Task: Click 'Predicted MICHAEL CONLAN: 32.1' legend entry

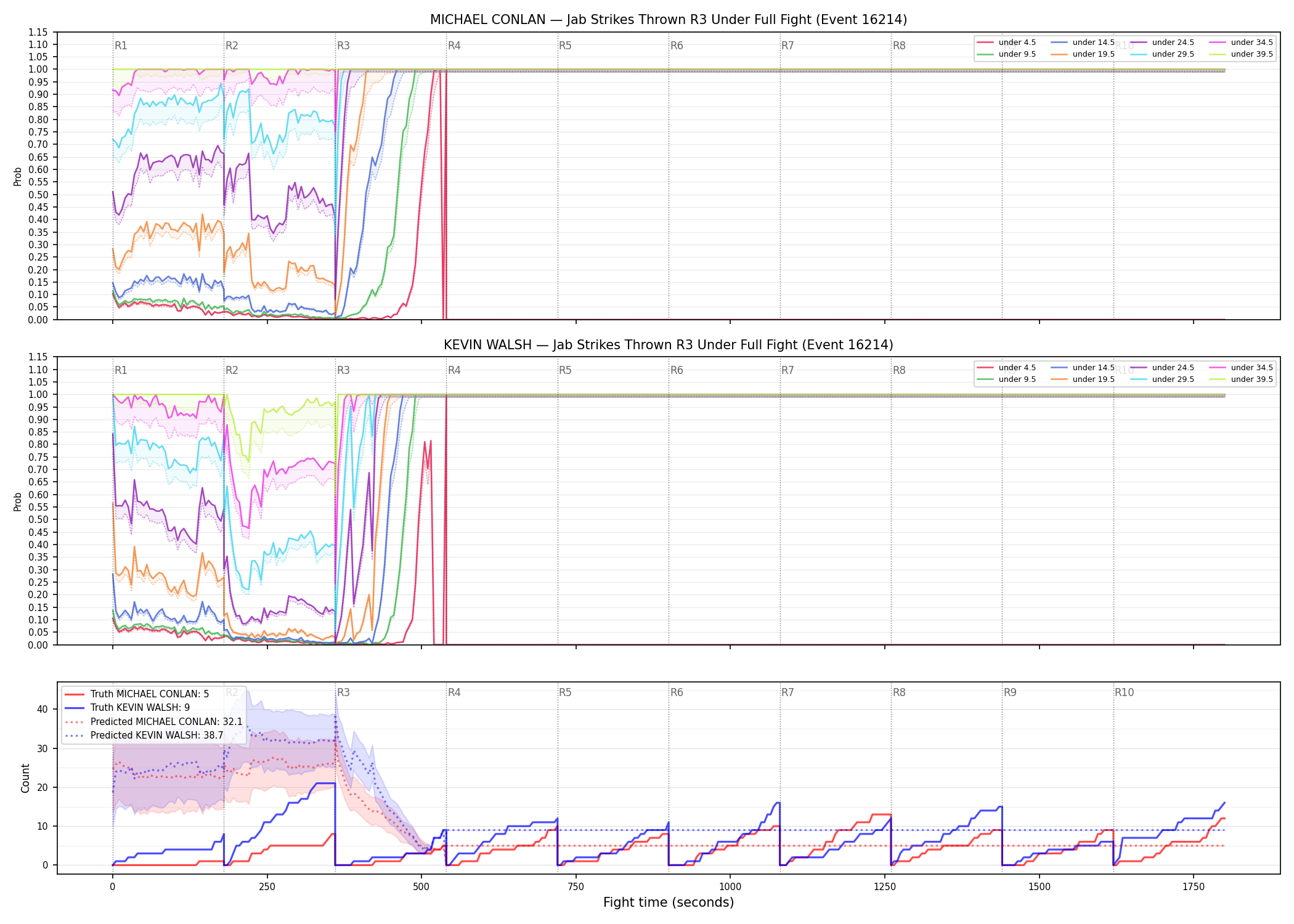Action: tap(154, 722)
